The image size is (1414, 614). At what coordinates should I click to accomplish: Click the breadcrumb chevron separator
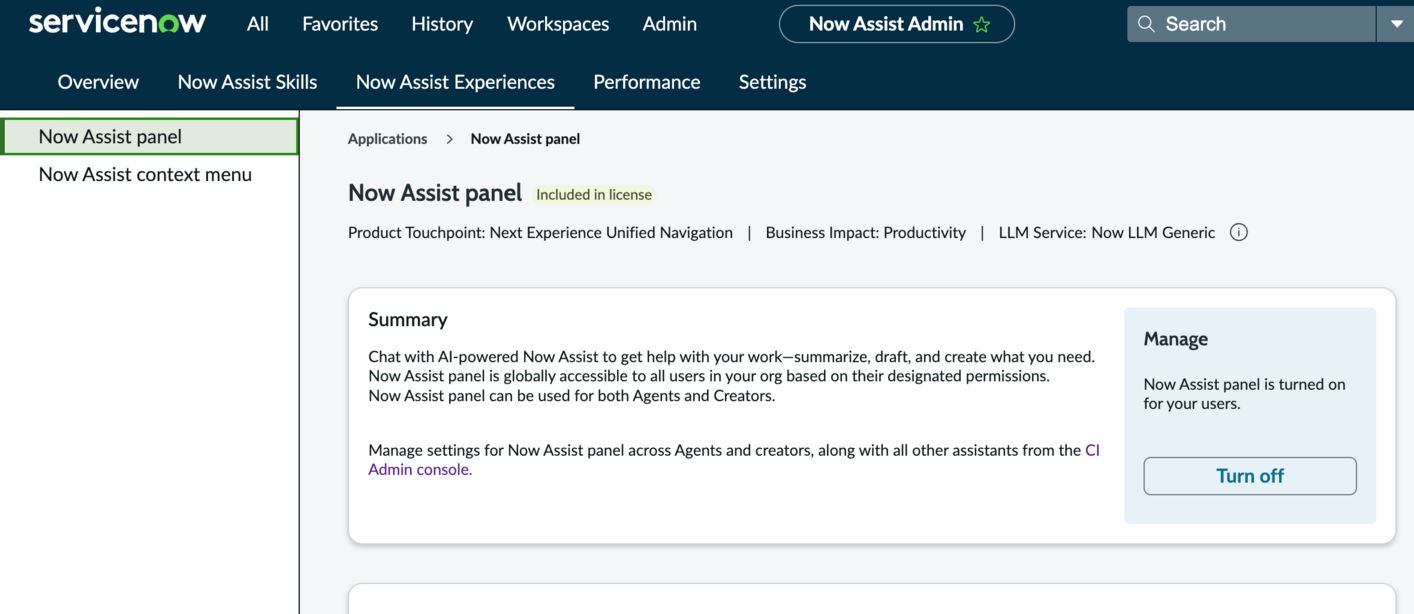click(x=449, y=139)
